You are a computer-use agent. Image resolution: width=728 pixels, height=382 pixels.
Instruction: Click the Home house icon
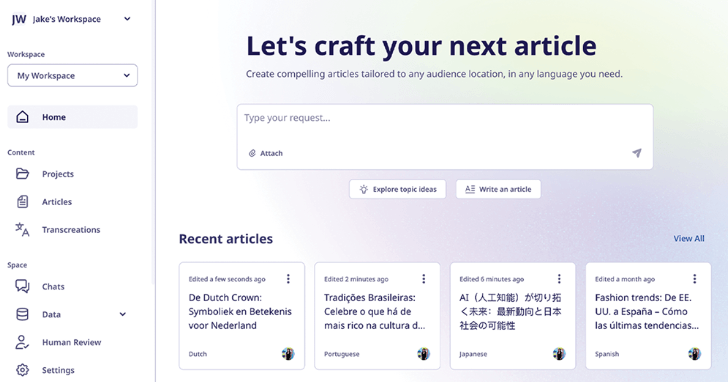[x=22, y=117]
